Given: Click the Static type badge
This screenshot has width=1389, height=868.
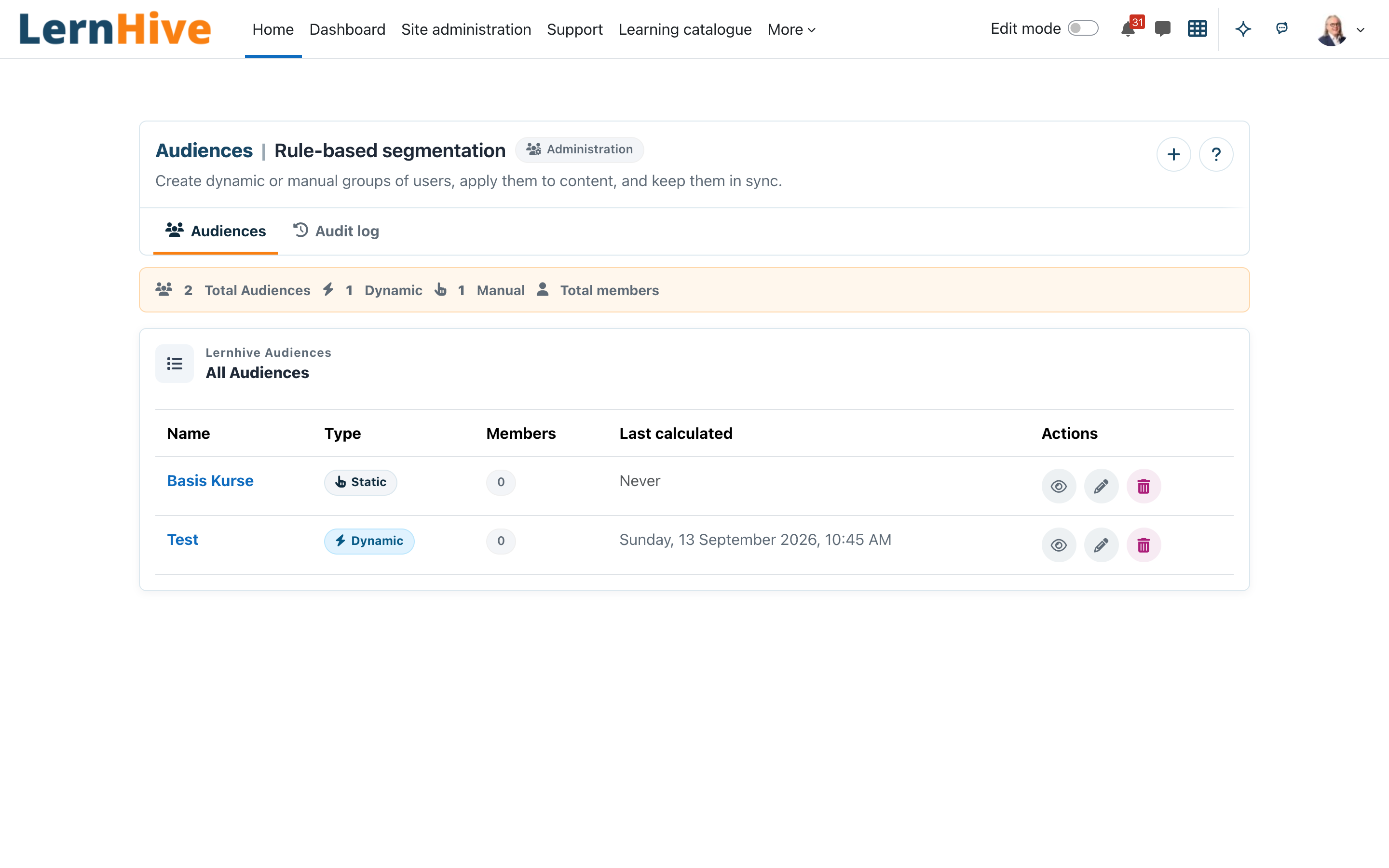Looking at the screenshot, I should point(360,482).
